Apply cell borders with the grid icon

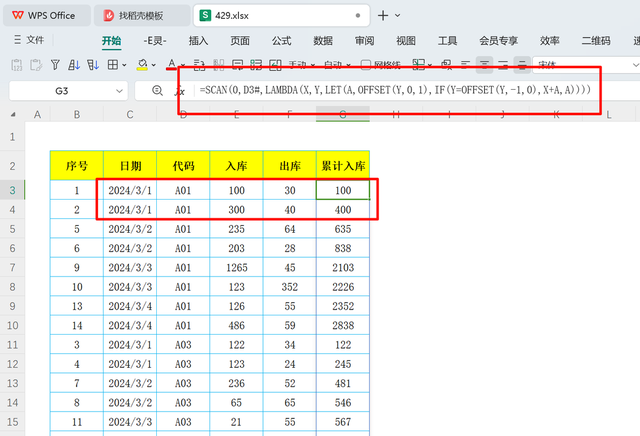tap(113, 65)
